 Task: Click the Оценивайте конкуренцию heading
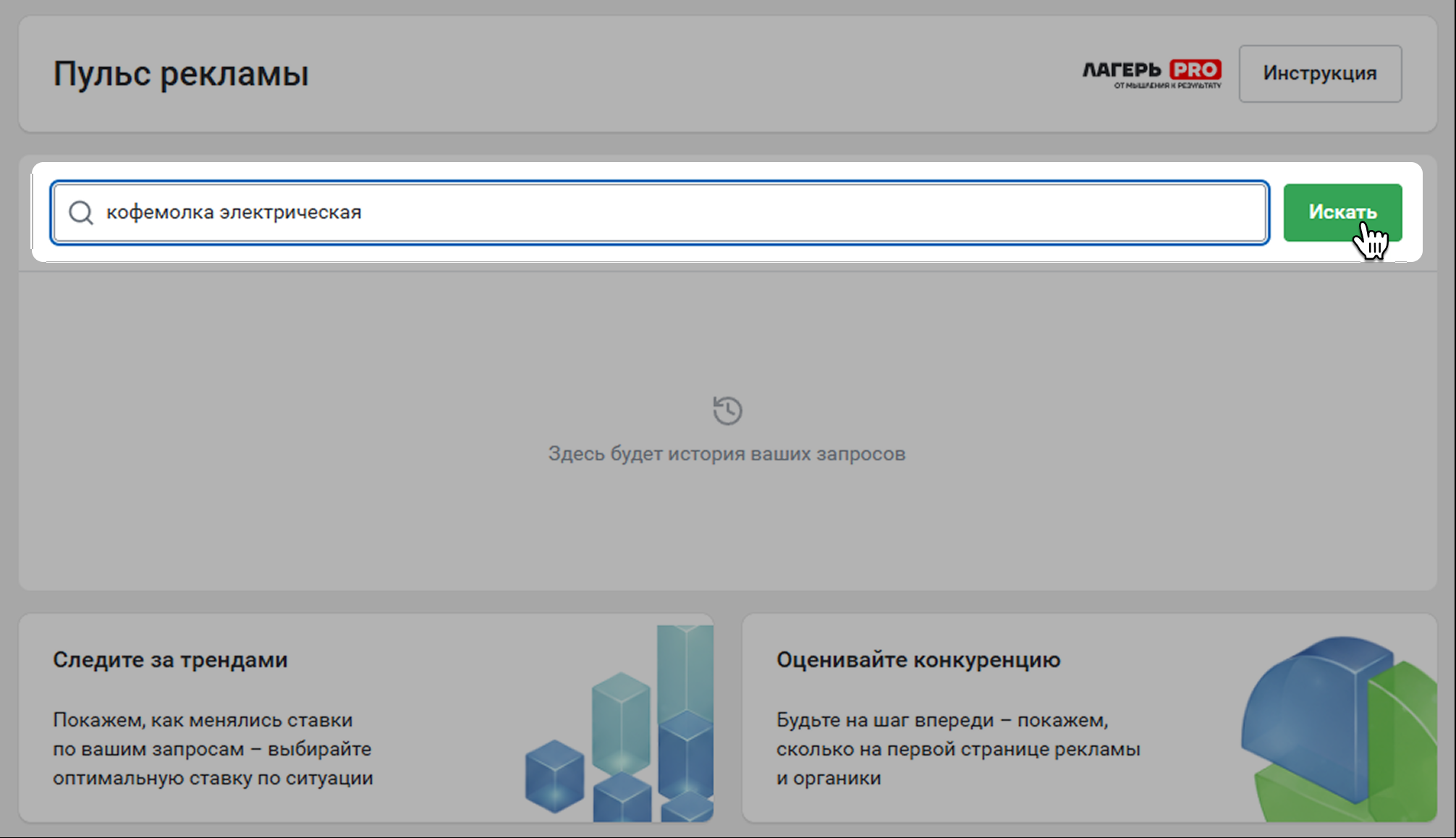coord(918,660)
